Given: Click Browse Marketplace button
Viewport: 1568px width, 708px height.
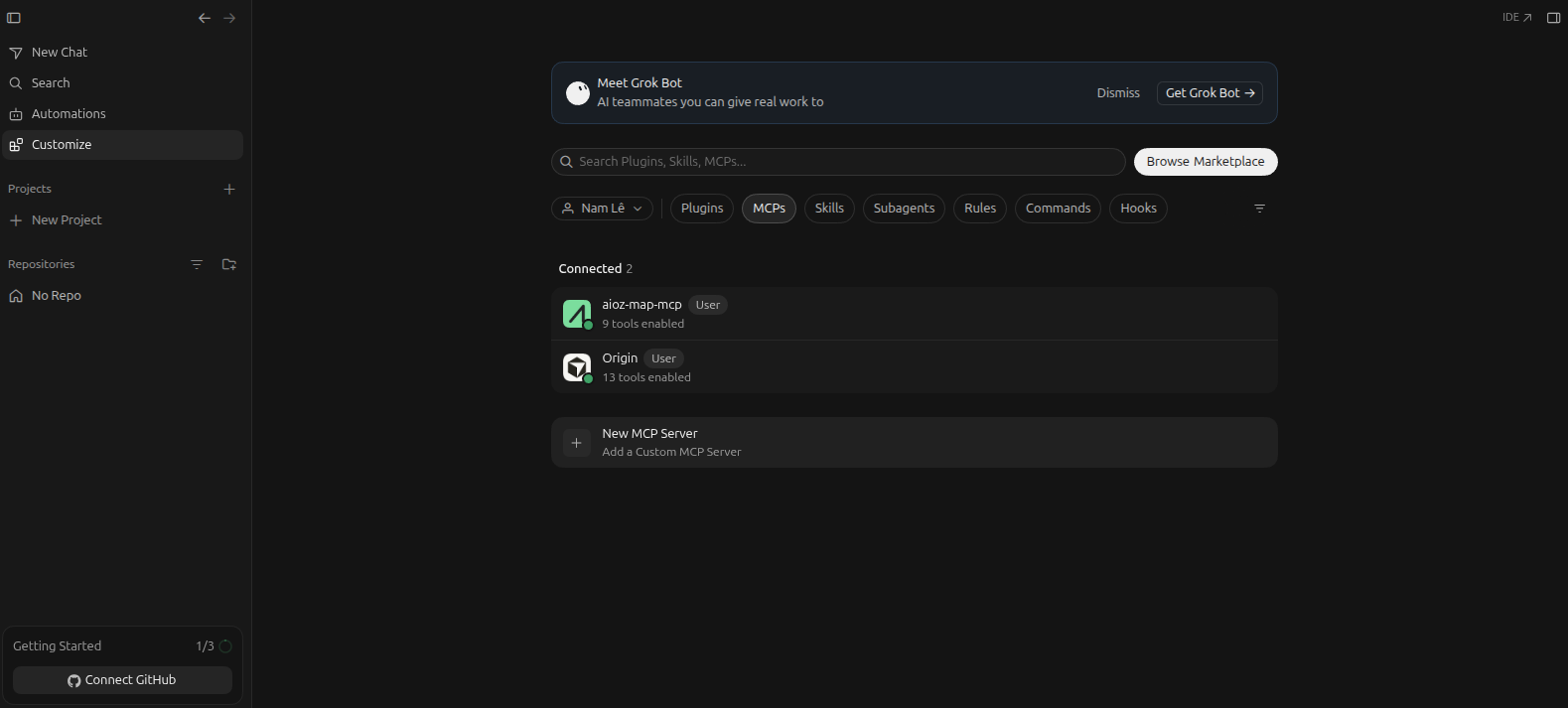Looking at the screenshot, I should pyautogui.click(x=1206, y=162).
